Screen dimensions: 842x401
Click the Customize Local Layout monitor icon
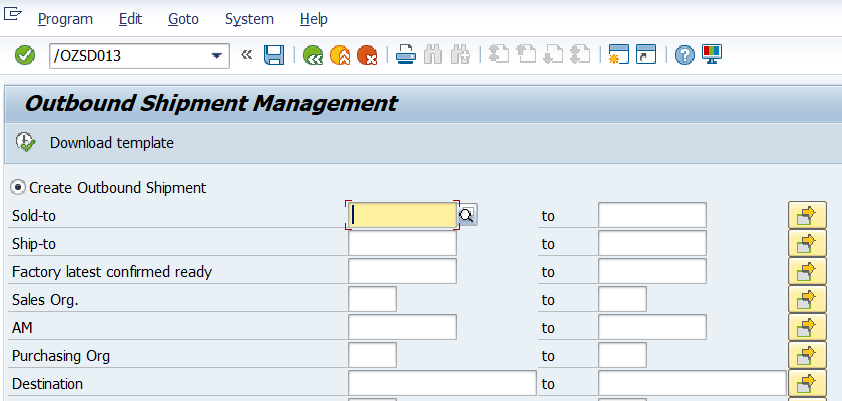click(x=712, y=56)
